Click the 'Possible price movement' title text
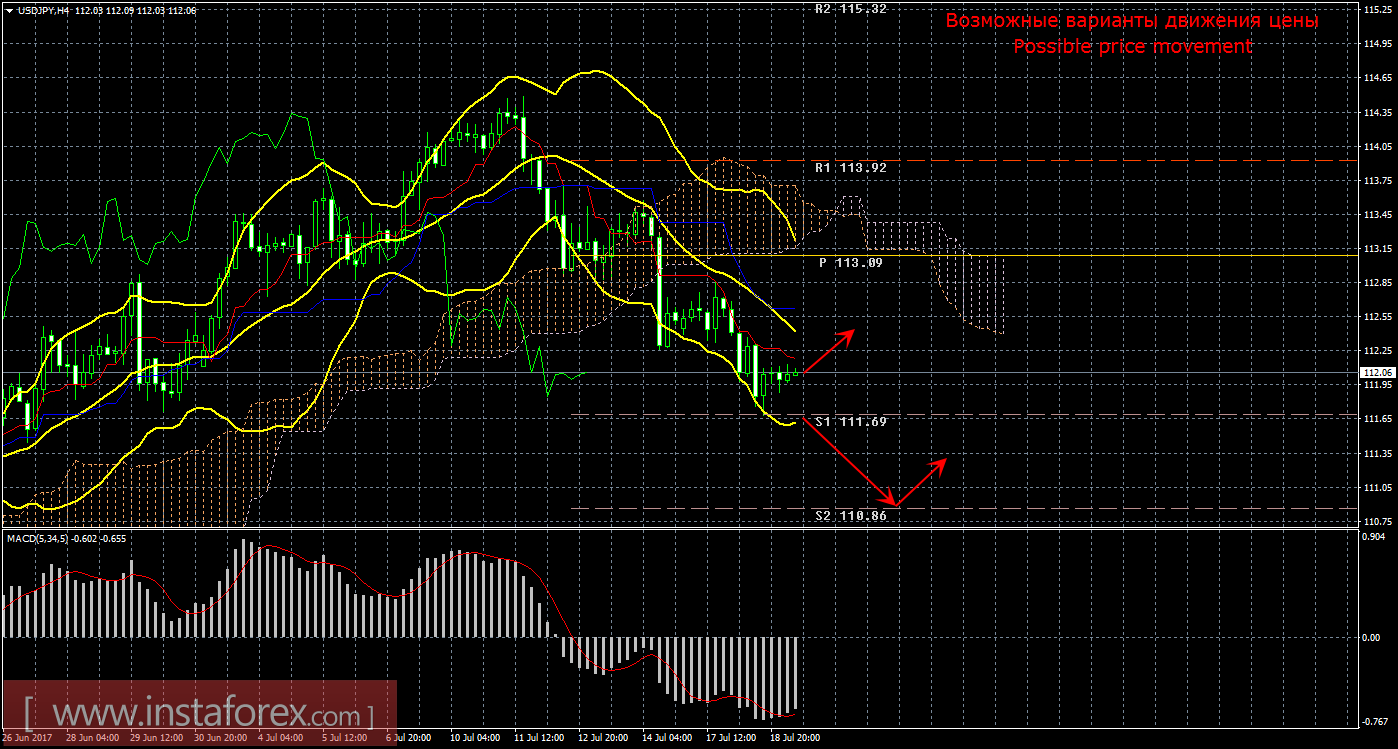Viewport: 1398px width, 749px height. point(1132,46)
